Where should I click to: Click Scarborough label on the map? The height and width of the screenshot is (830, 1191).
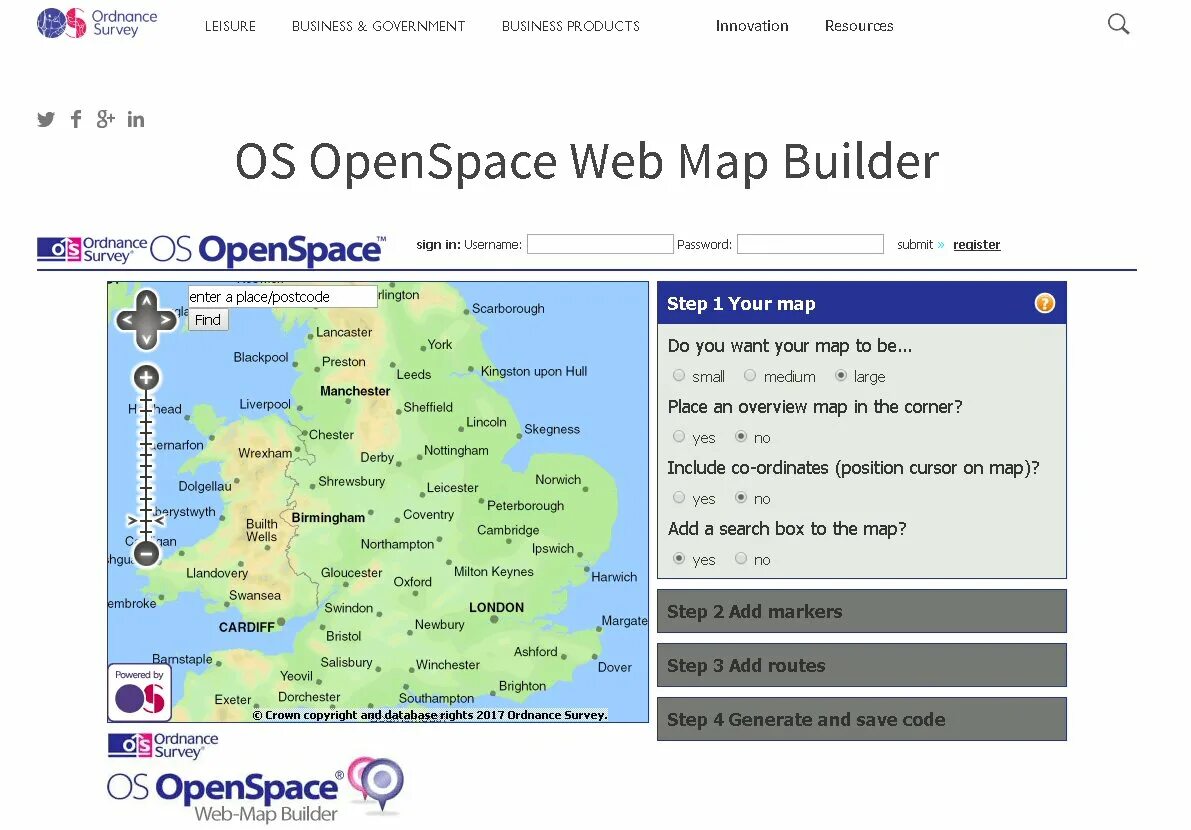(x=508, y=308)
